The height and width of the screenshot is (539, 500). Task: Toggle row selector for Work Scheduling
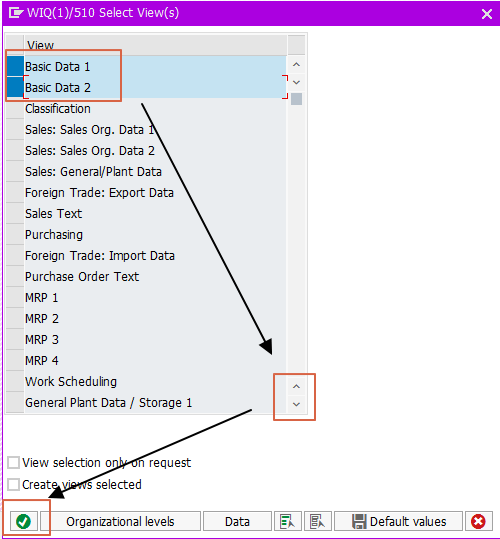(15, 381)
